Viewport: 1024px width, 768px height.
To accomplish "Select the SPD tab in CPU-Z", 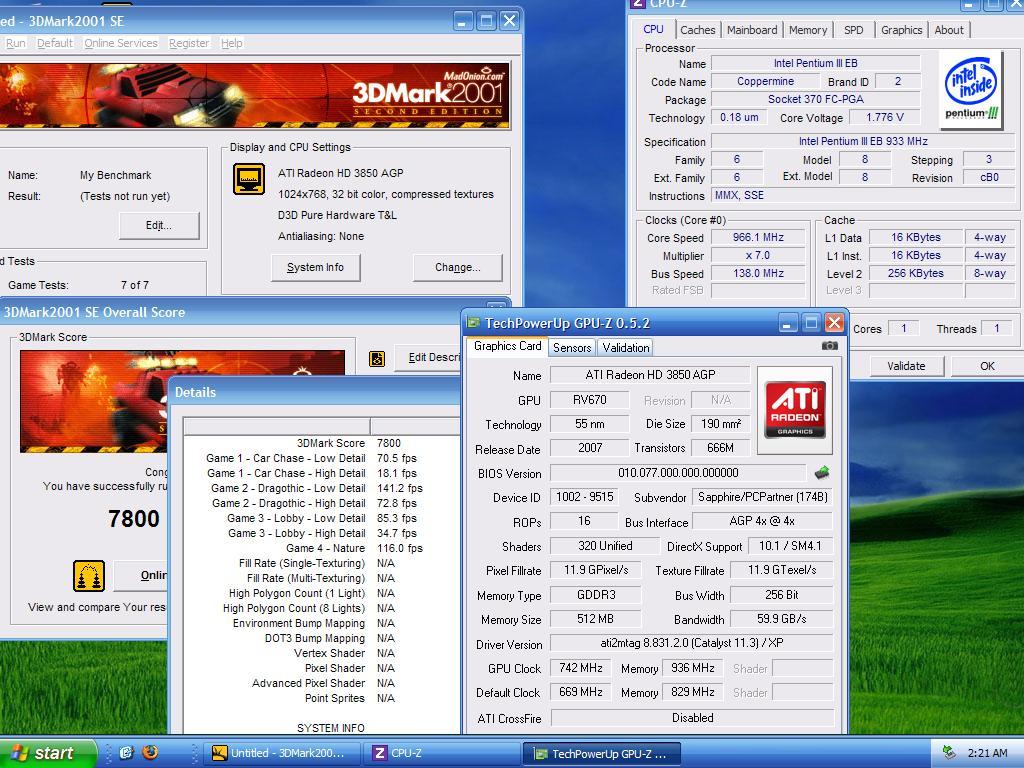I will pos(853,30).
